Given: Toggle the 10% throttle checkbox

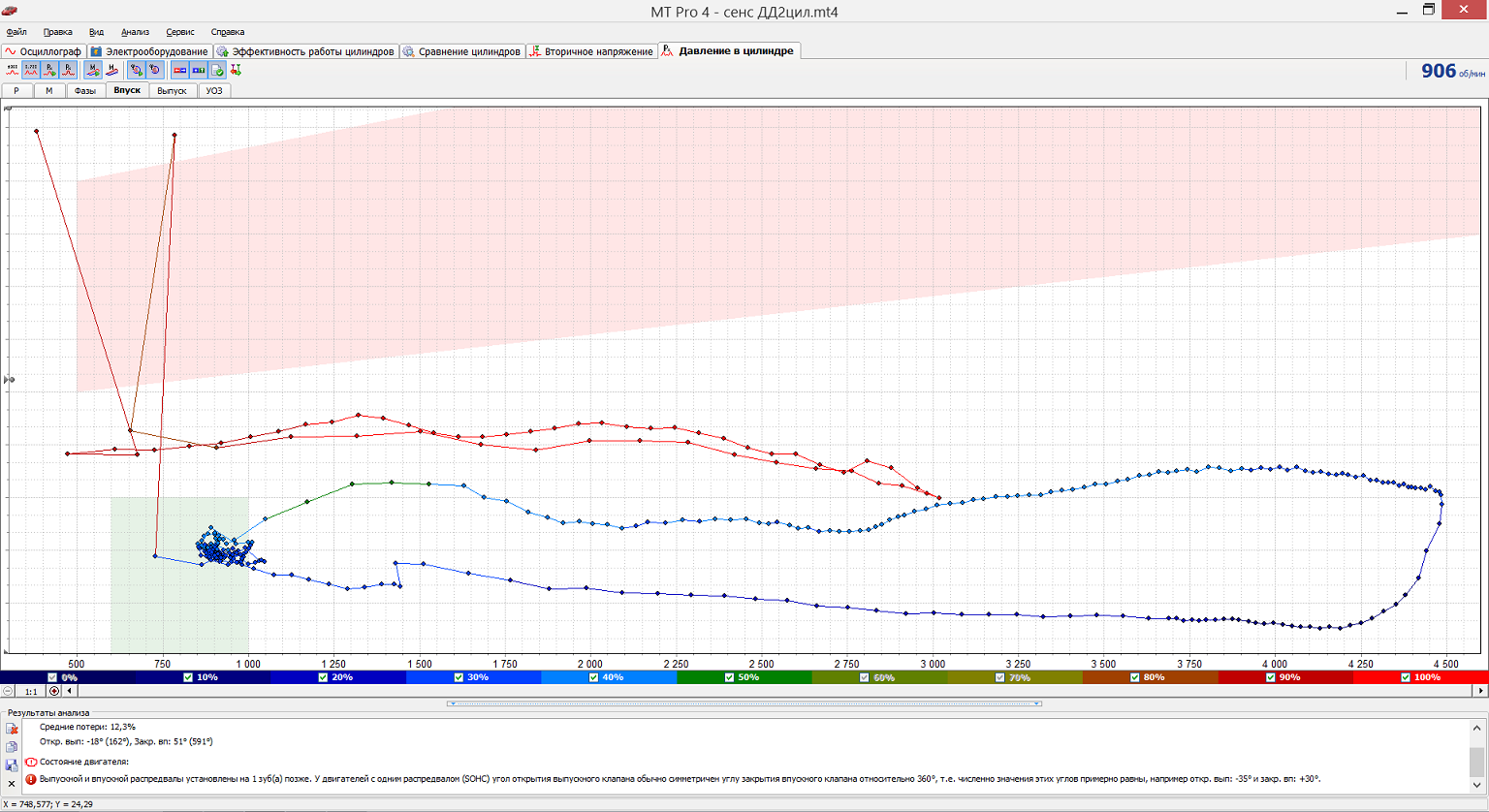Looking at the screenshot, I should (188, 677).
